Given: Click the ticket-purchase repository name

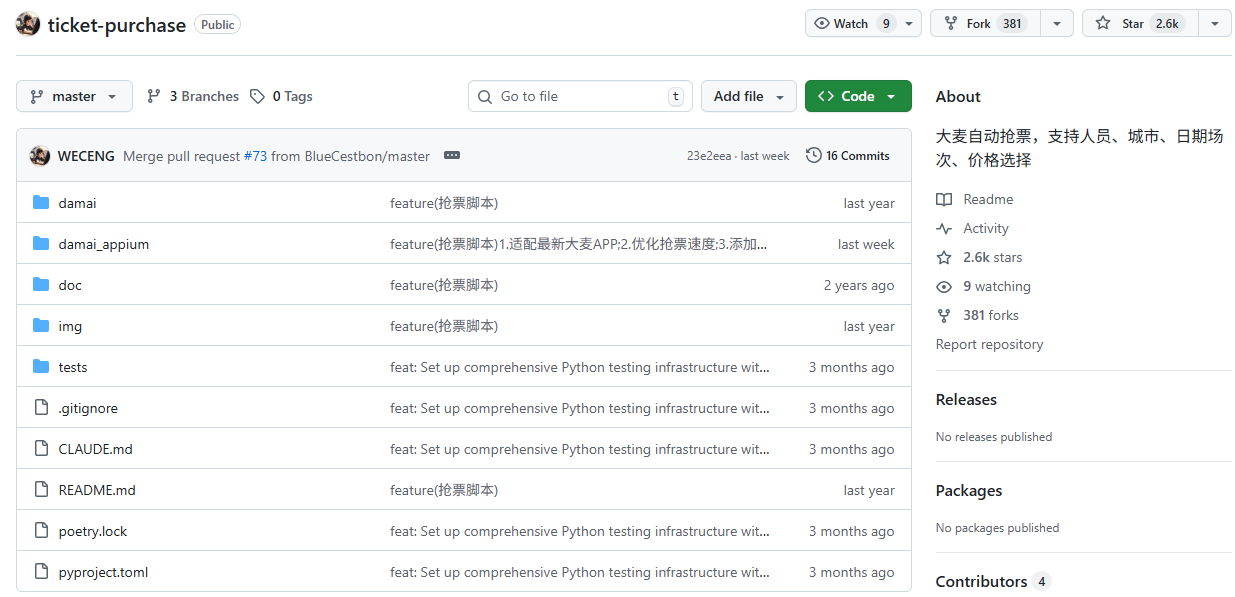Looking at the screenshot, I should pos(117,24).
